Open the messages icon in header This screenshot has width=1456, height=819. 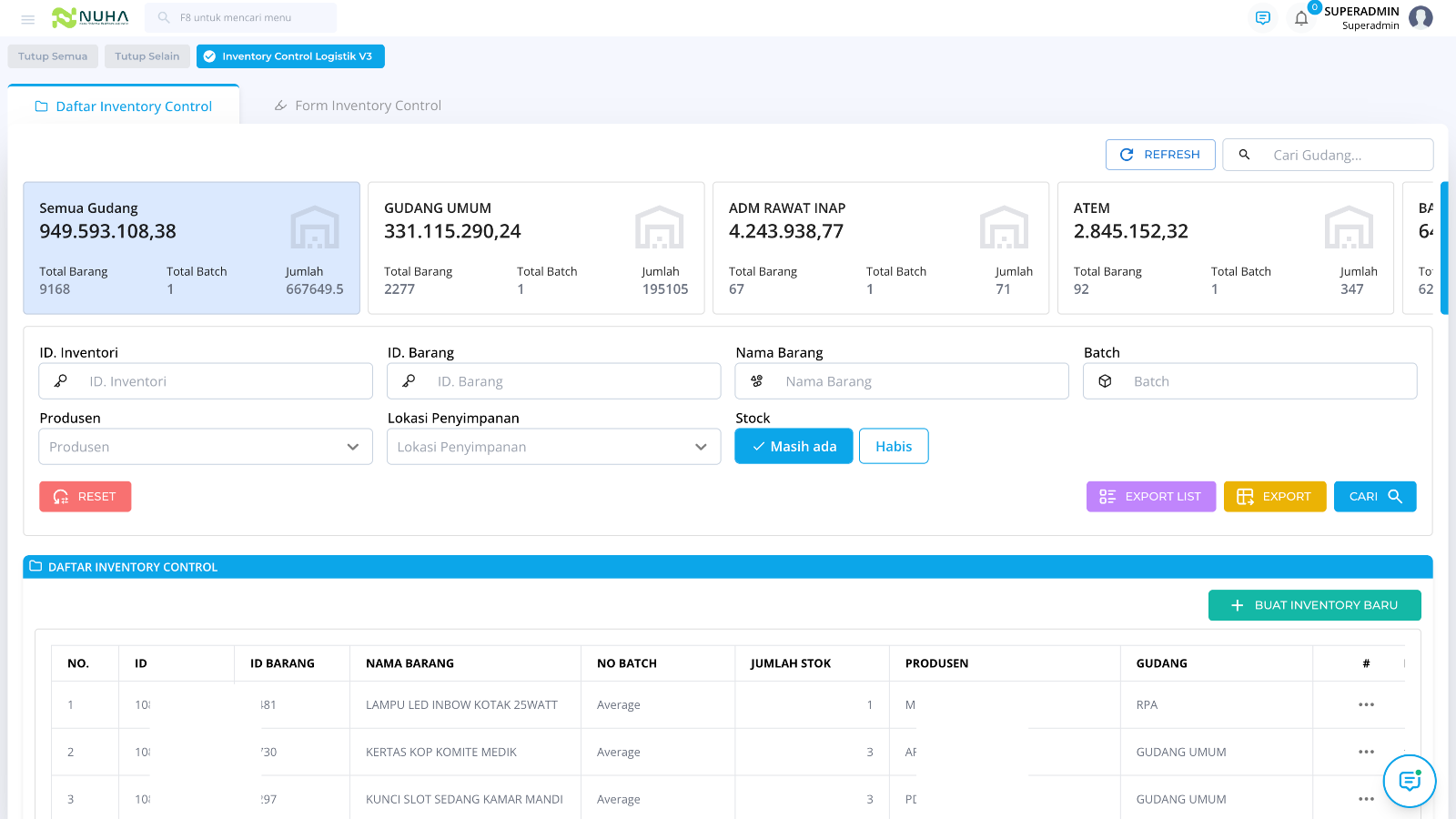pos(1262,18)
